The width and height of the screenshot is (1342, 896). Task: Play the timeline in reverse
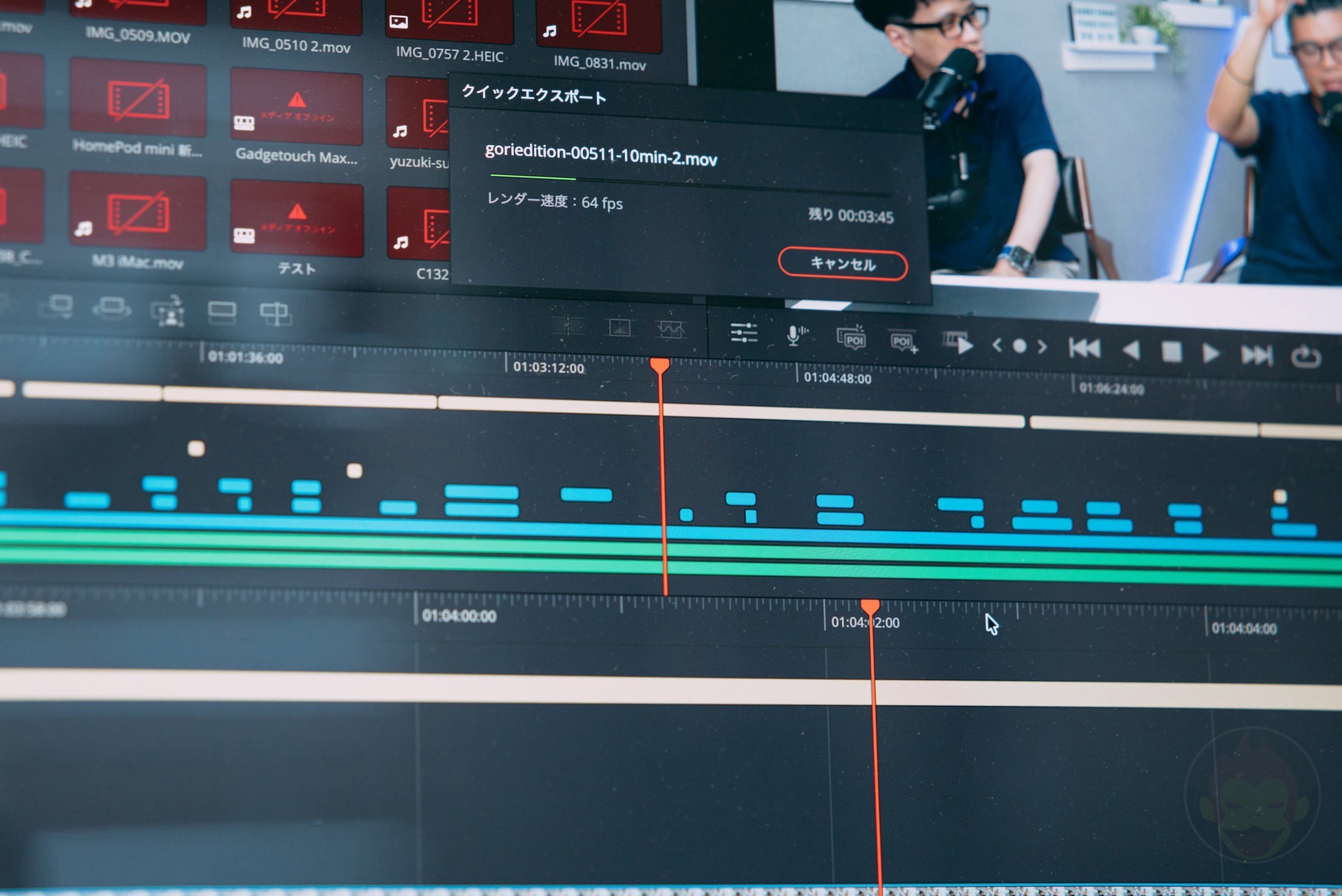coord(1131,350)
